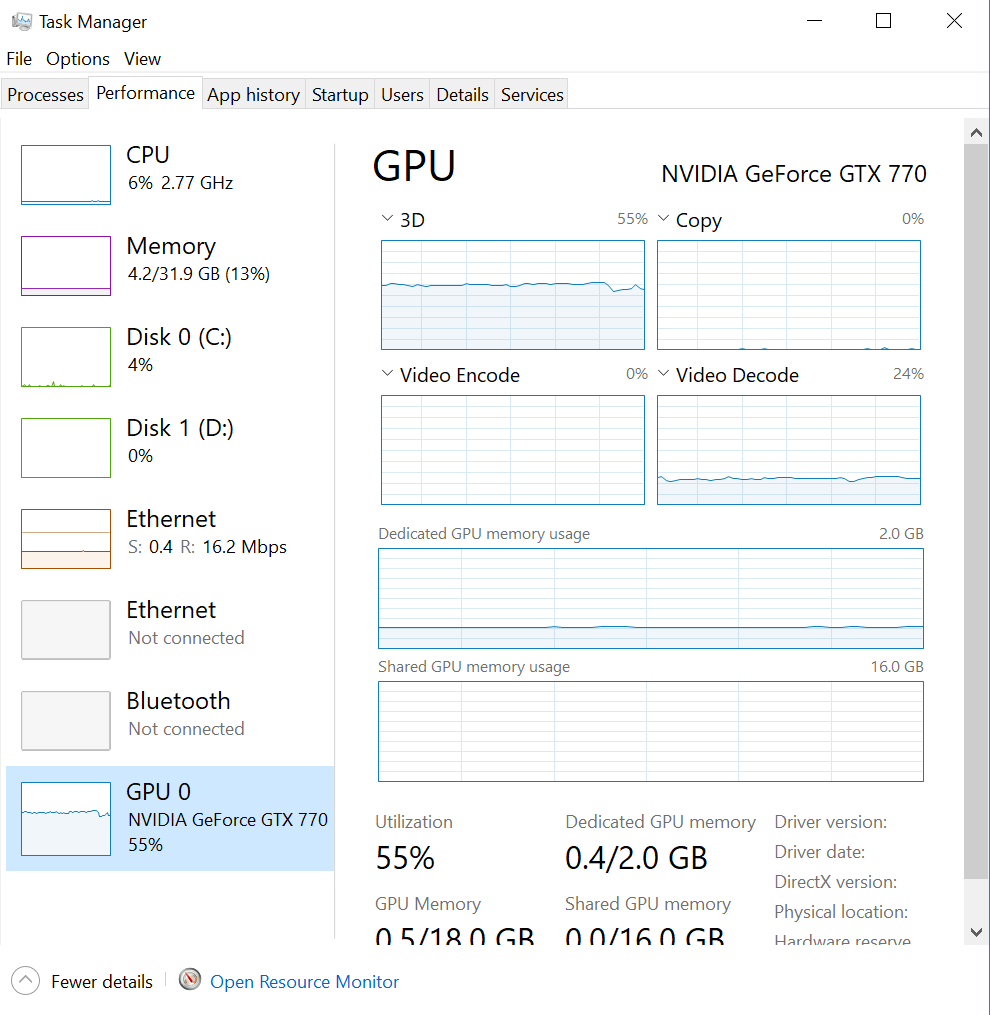990x1015 pixels.
Task: Open the Video Decode engine dropdown
Action: 663,374
